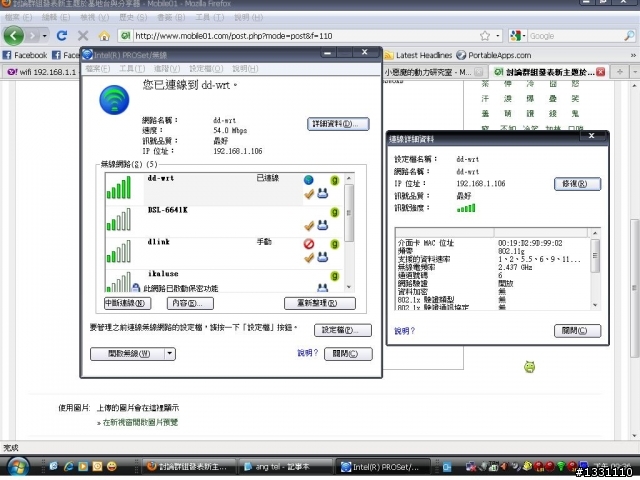The width and height of the screenshot is (640, 480).
Task: Click 重新整理 refresh button
Action: coord(320,303)
